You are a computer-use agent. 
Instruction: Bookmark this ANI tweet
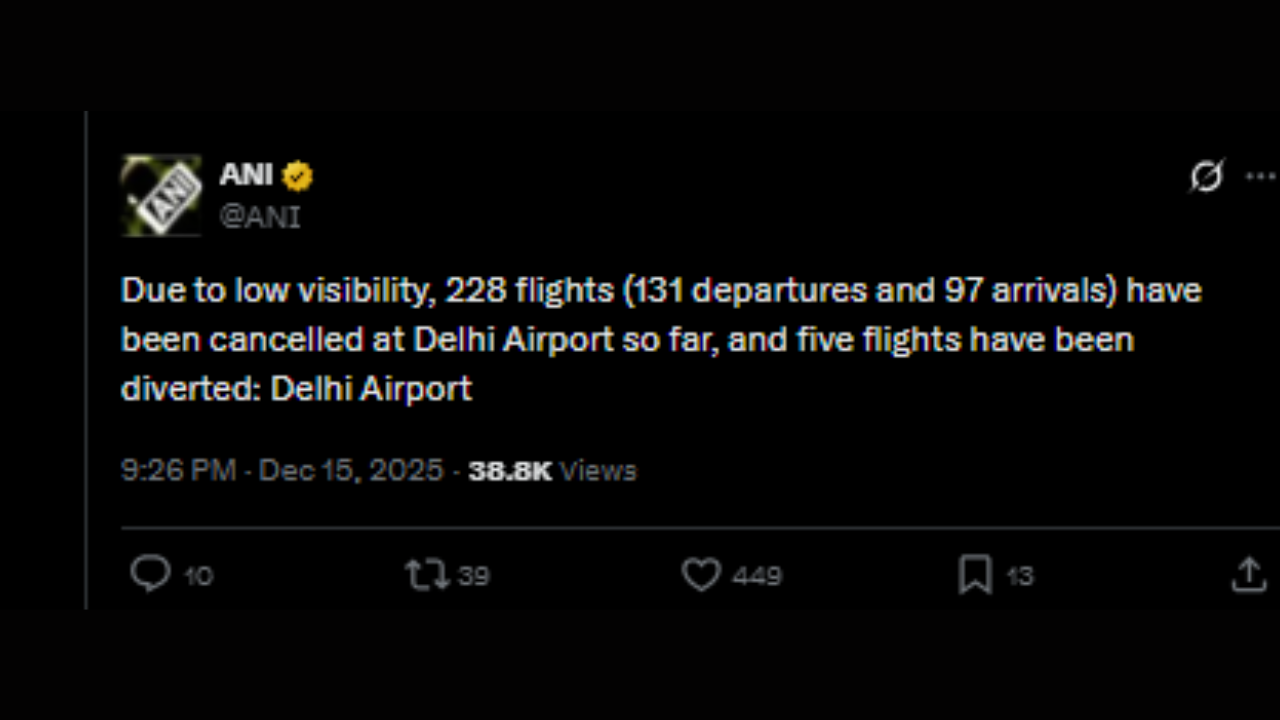pyautogui.click(x=974, y=575)
